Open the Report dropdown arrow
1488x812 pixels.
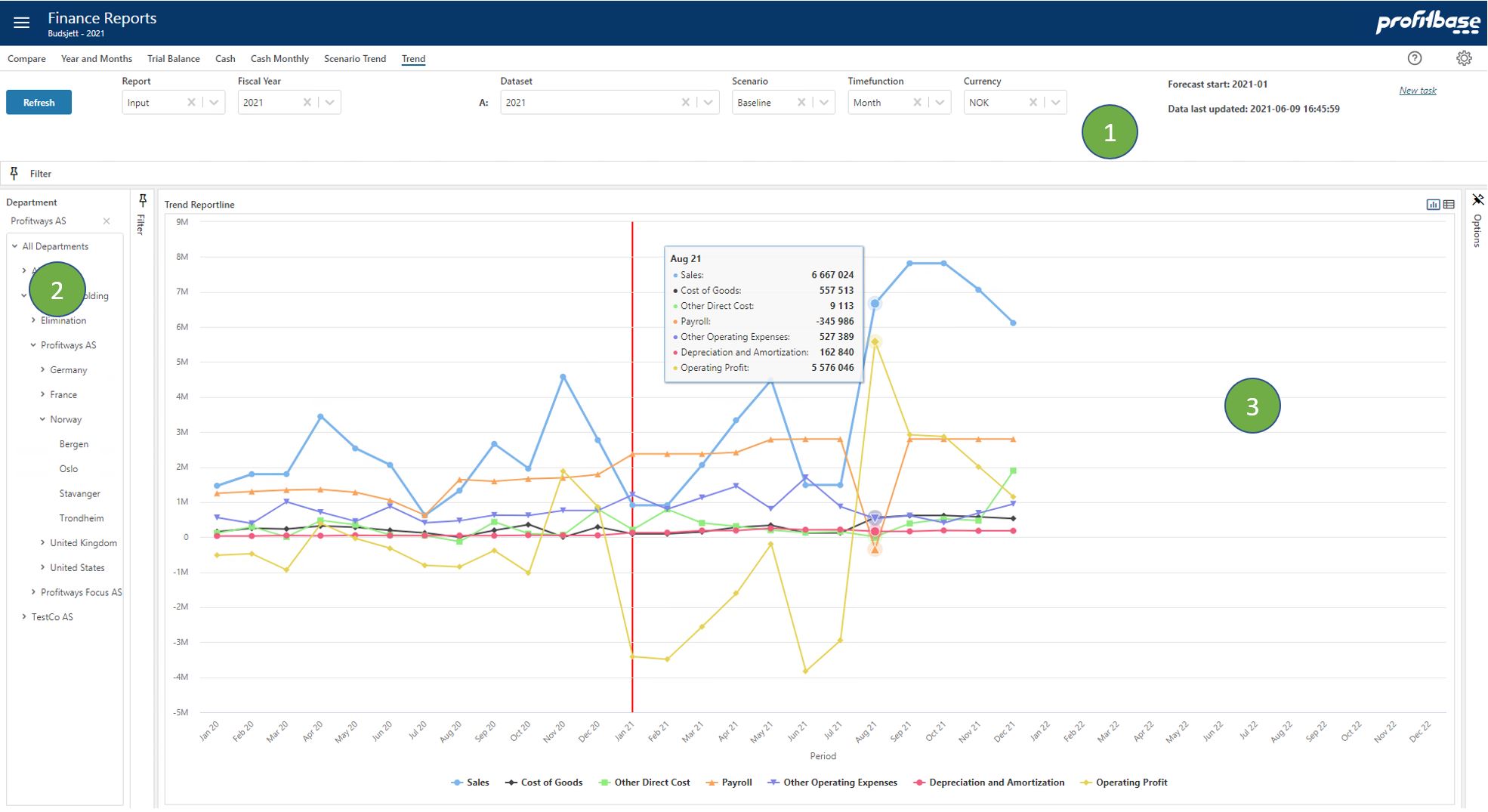coord(214,103)
